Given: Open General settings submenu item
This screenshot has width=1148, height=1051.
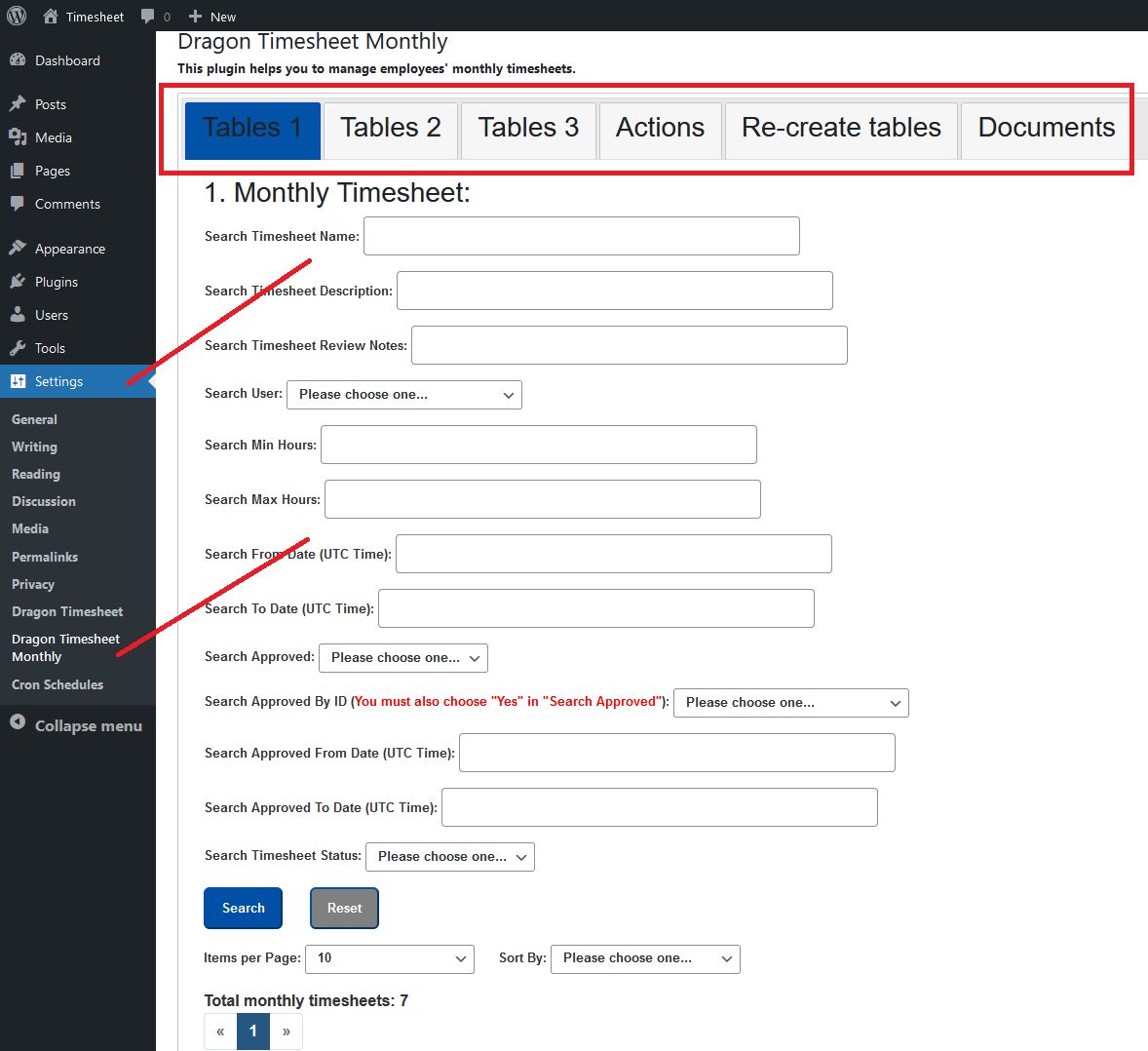Looking at the screenshot, I should (x=34, y=419).
